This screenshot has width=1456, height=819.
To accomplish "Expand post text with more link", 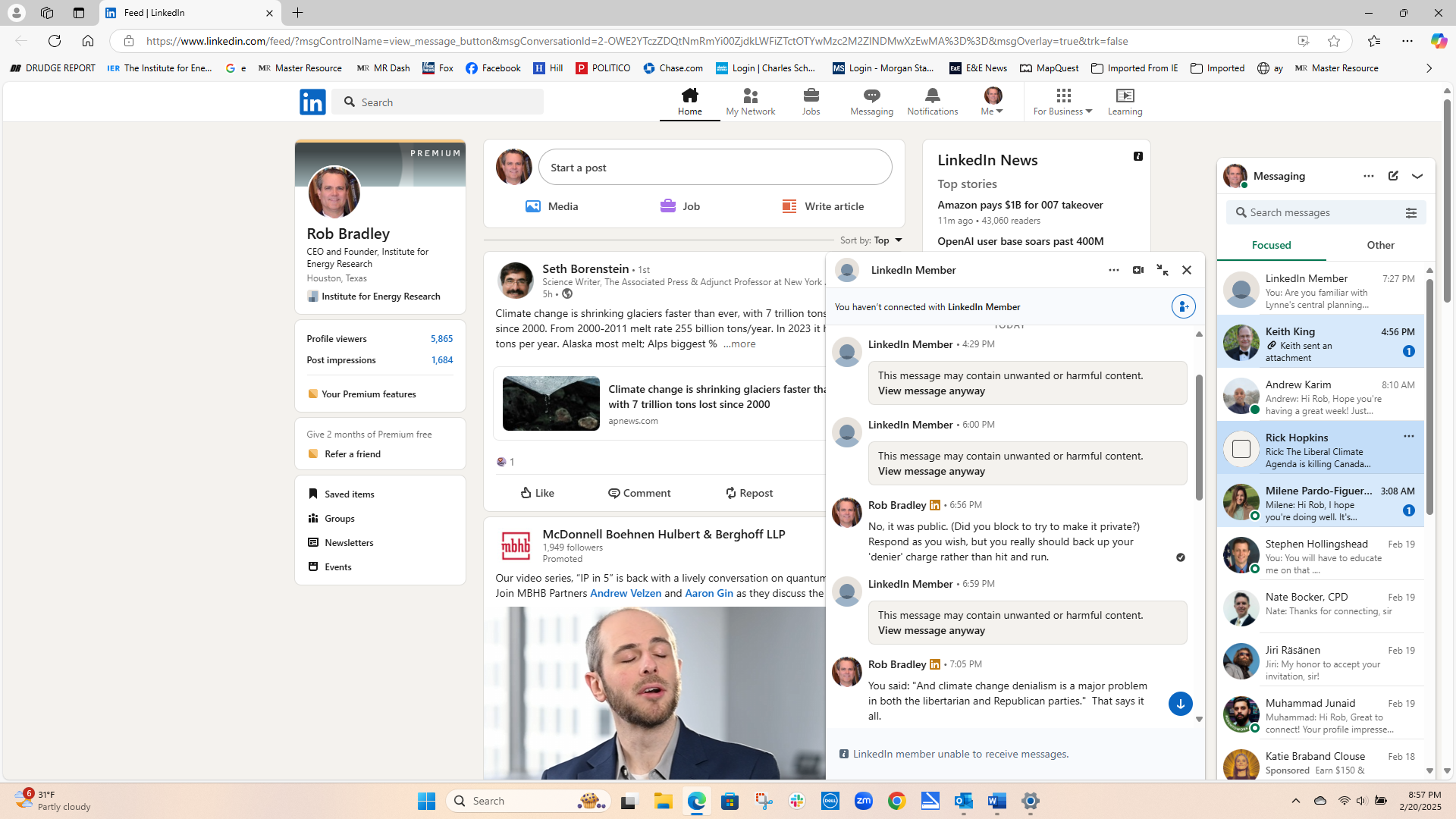I will pyautogui.click(x=739, y=344).
